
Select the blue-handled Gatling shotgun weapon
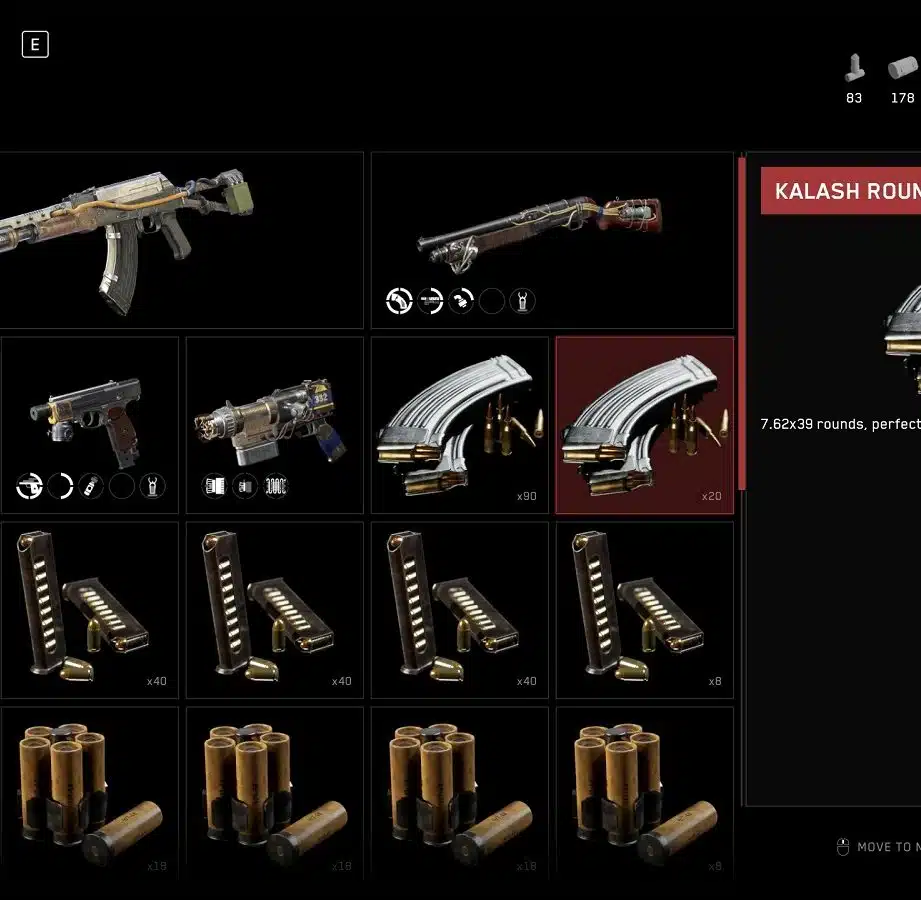[275, 425]
